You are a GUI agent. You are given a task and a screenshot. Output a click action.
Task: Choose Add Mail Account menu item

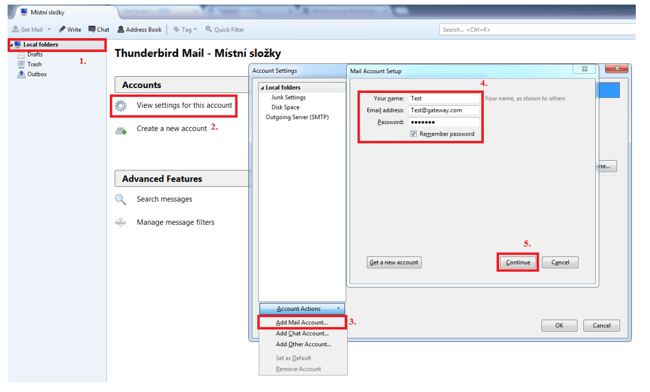302,322
